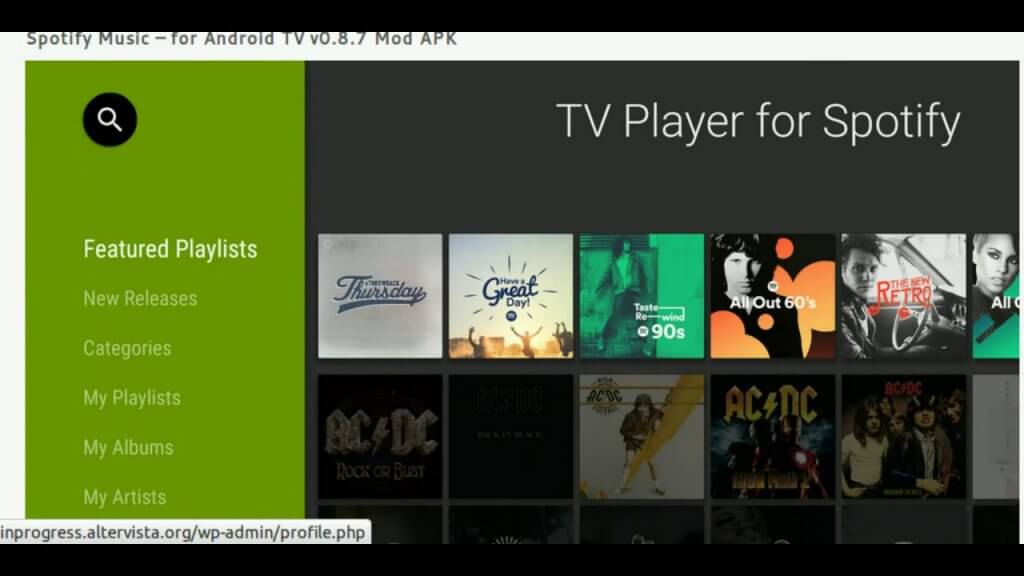Open New Releases from the sidebar
Screen dimensions: 1024x576
(x=140, y=298)
